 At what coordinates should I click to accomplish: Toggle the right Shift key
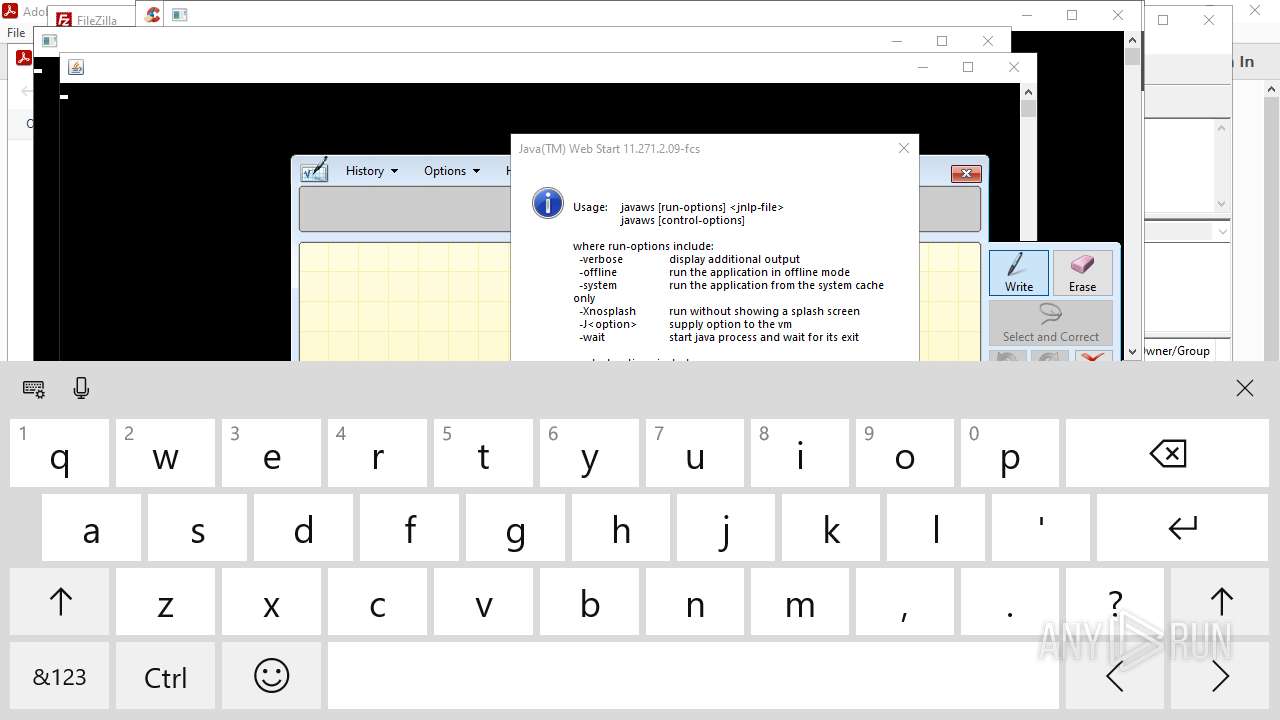(x=1221, y=602)
